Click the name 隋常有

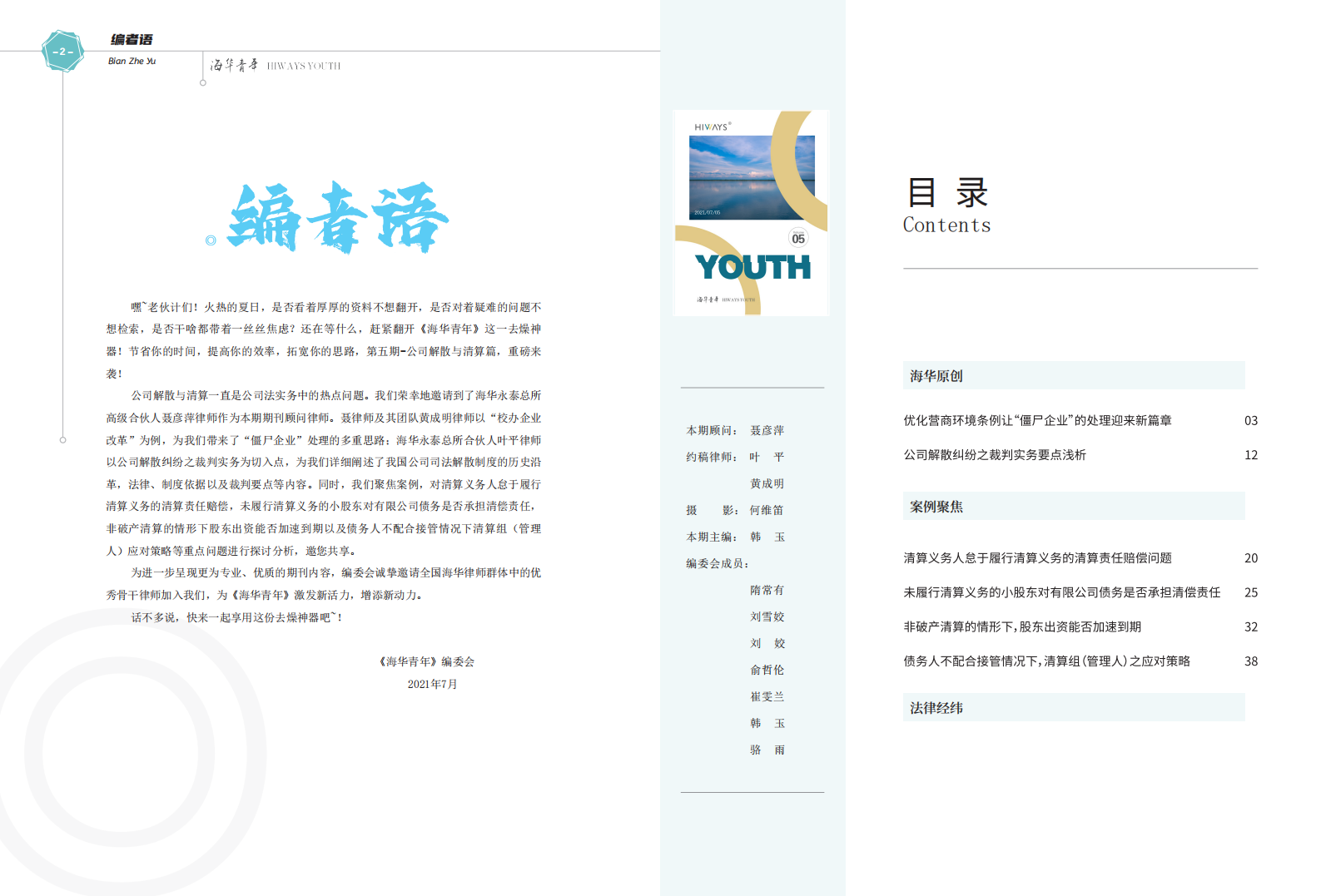[x=767, y=590]
